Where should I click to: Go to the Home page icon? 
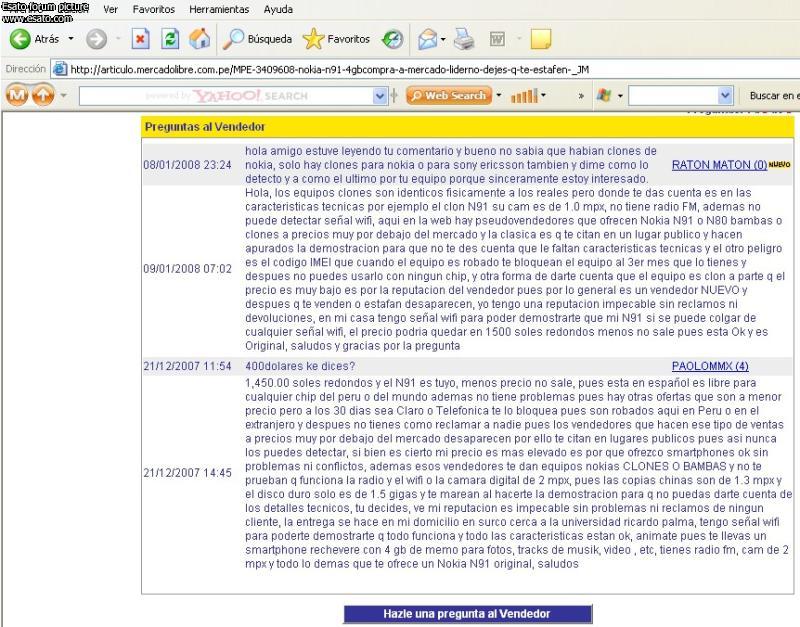(x=199, y=39)
